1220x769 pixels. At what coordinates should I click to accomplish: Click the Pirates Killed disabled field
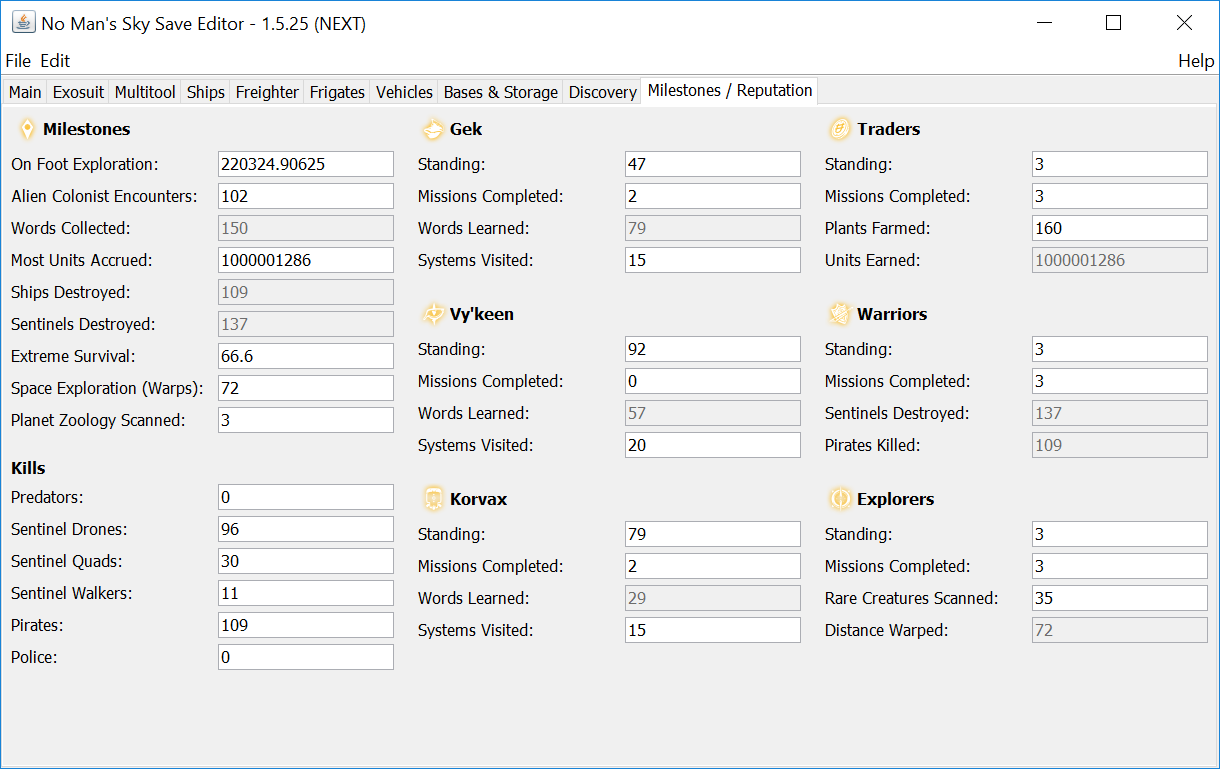(x=1120, y=445)
